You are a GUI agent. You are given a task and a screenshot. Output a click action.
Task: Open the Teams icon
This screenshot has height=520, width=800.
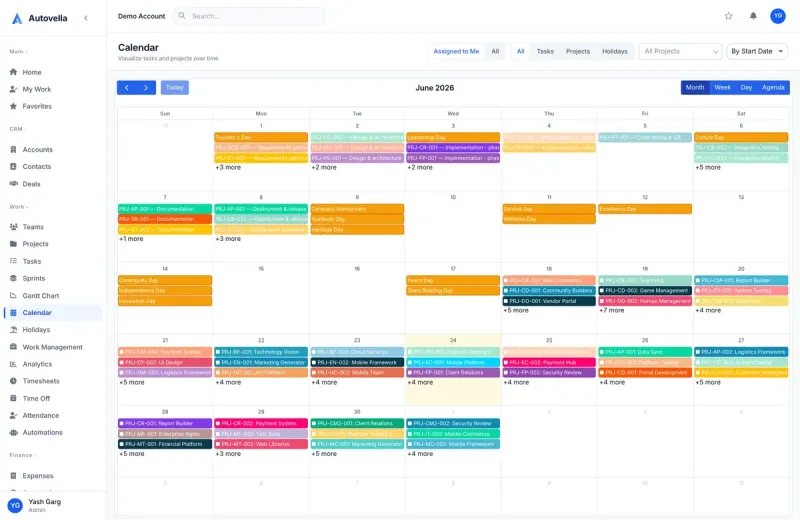tap(13, 227)
